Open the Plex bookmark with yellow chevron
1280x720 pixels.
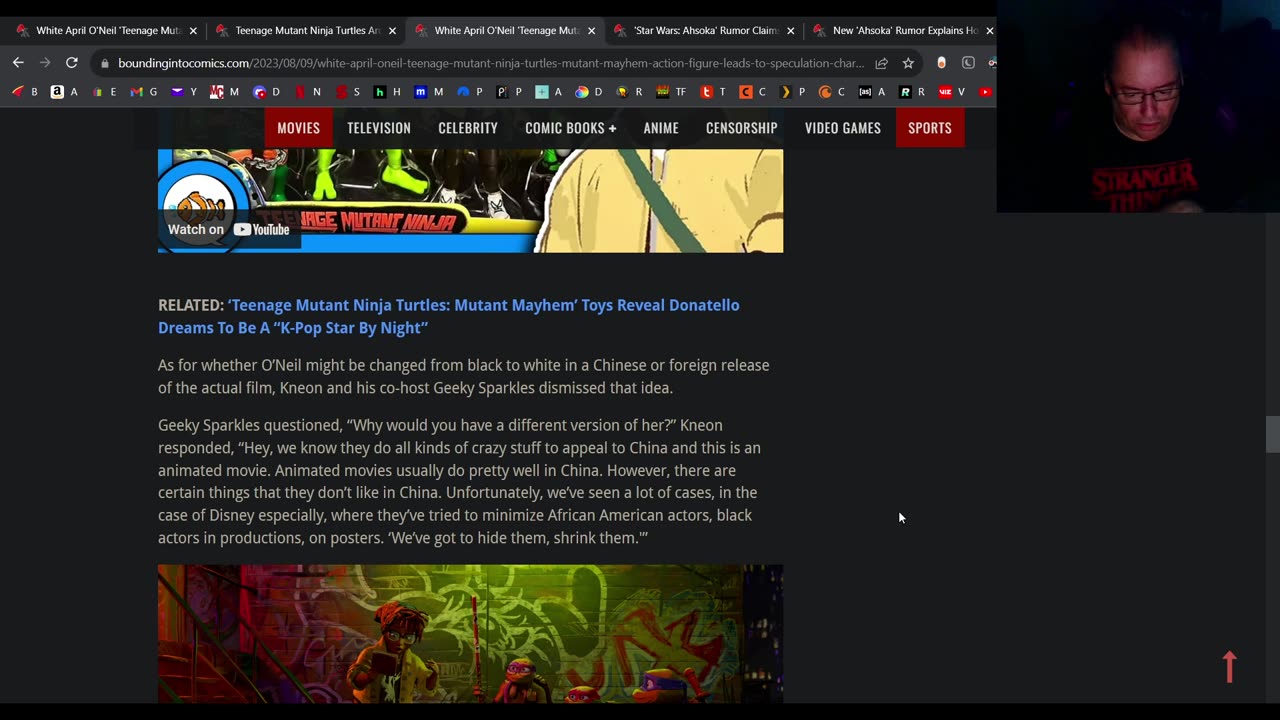[793, 92]
